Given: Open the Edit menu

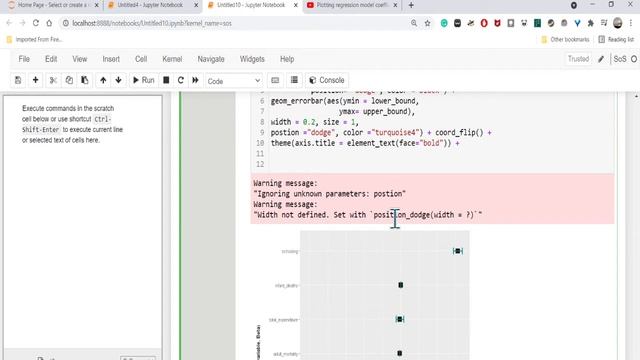Looking at the screenshot, I should point(51,59).
